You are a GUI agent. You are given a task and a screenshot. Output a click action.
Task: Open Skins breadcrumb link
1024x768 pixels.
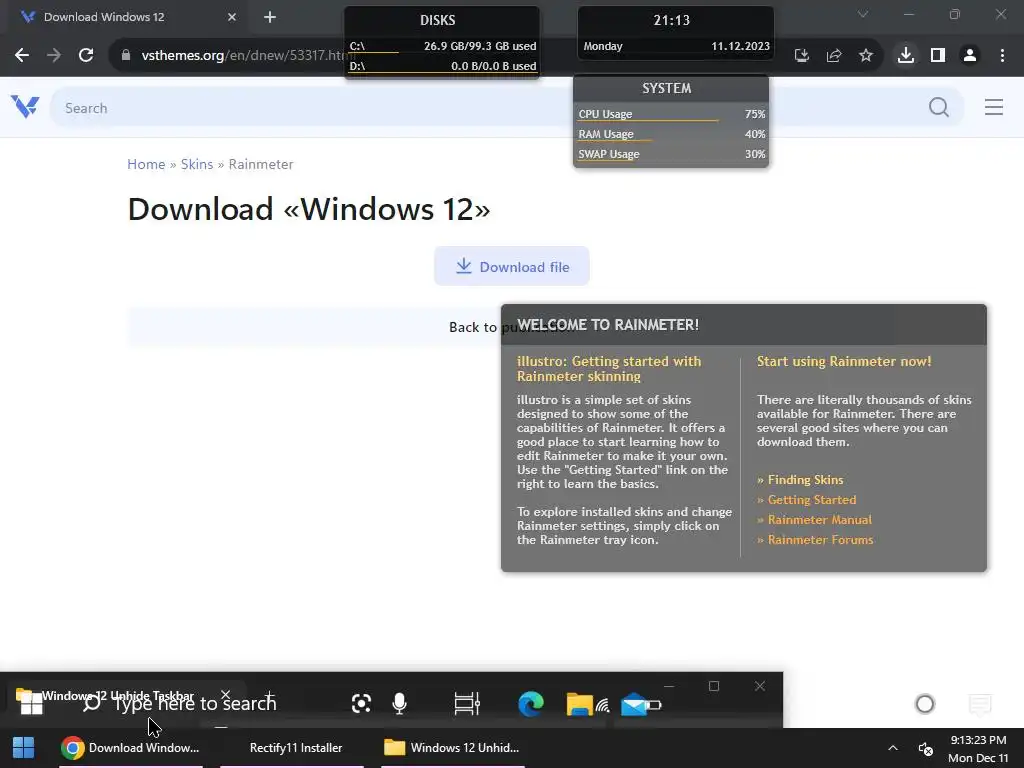[x=197, y=164]
